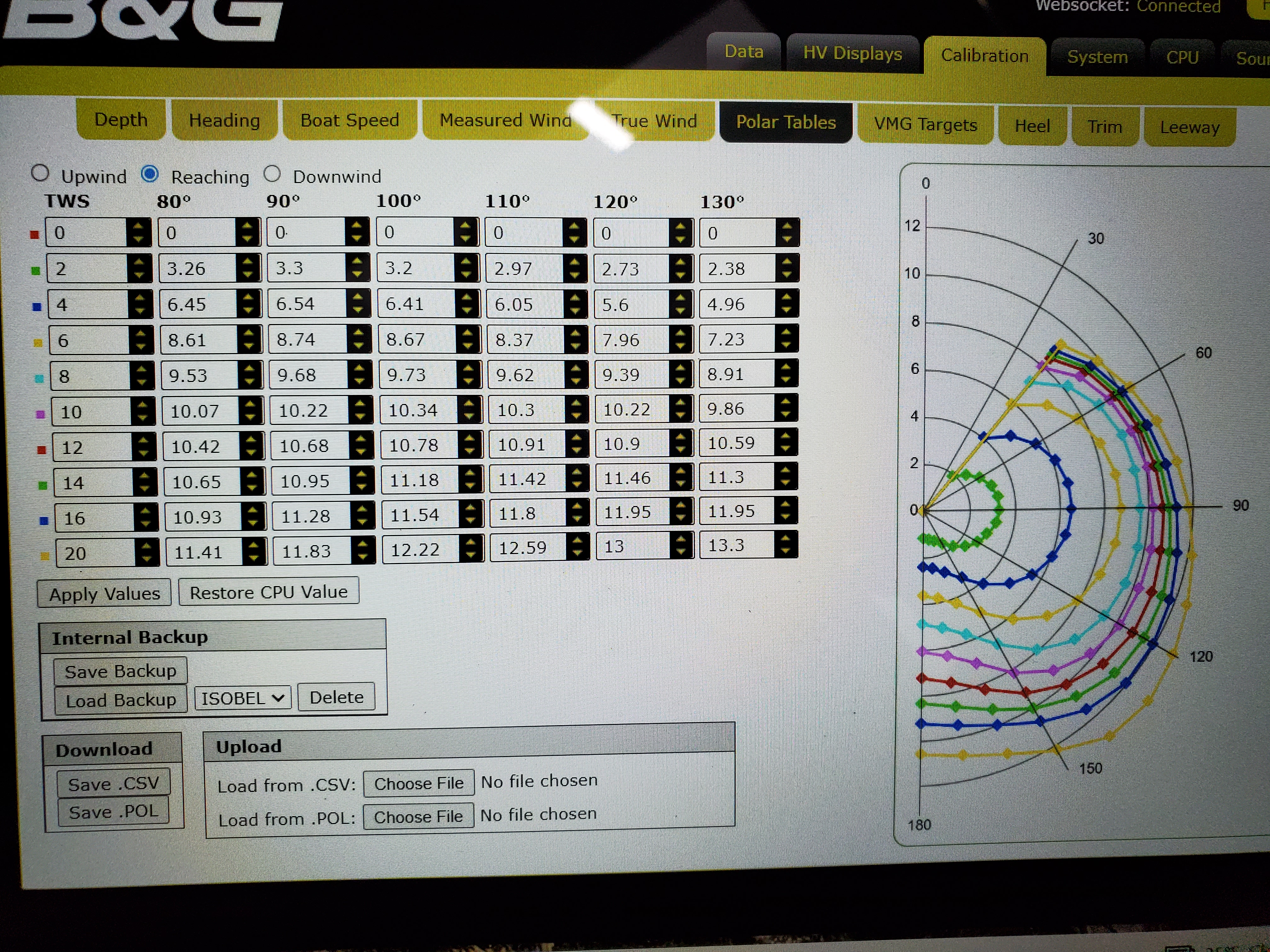Click stepper arrows for 80° value 3.26
Screen dimensions: 1270x952
[248, 268]
